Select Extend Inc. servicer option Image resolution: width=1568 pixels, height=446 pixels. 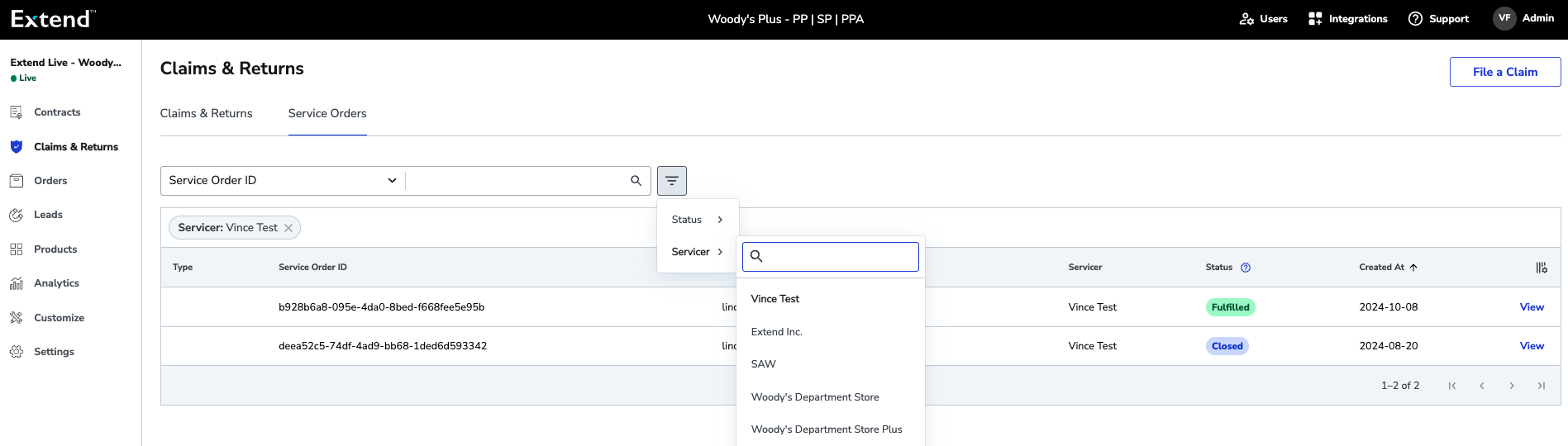pyautogui.click(x=776, y=332)
